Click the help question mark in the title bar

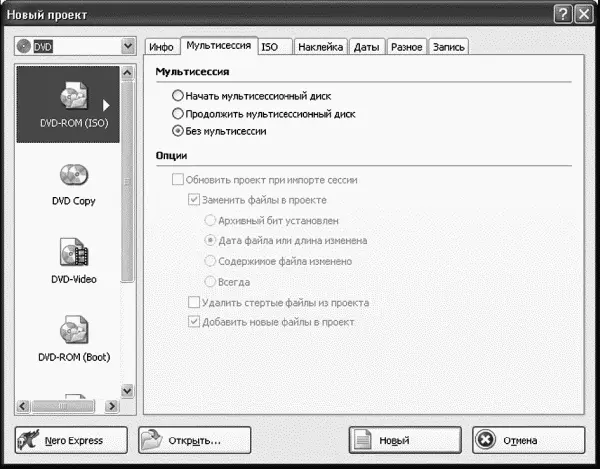tap(562, 15)
